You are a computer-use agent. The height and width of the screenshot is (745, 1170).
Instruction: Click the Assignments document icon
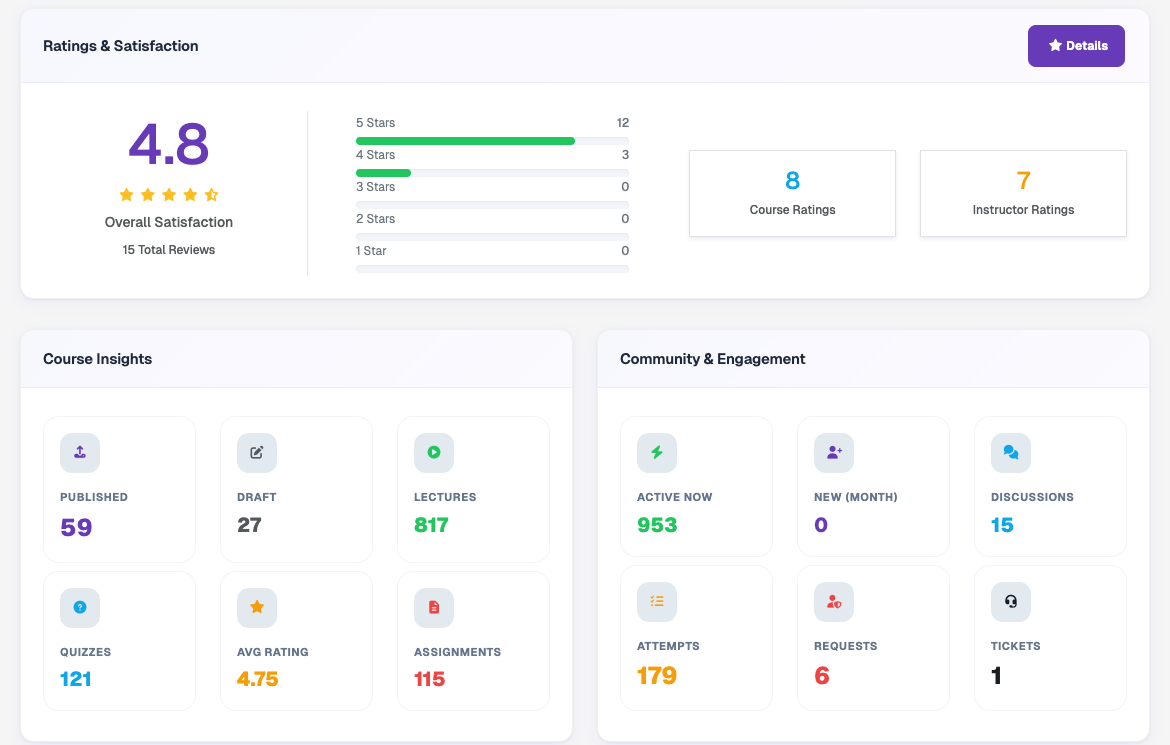click(434, 608)
